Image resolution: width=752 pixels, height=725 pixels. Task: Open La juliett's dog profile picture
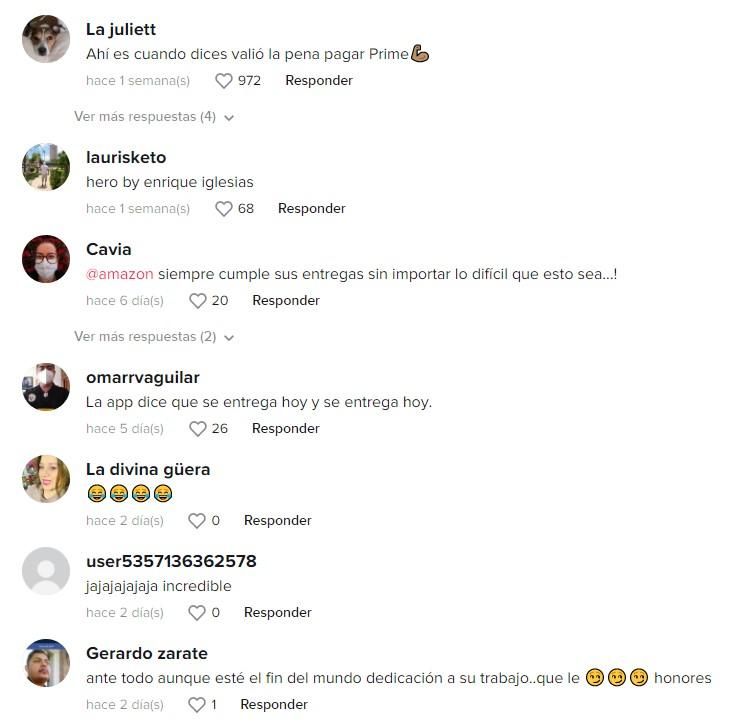tap(46, 39)
